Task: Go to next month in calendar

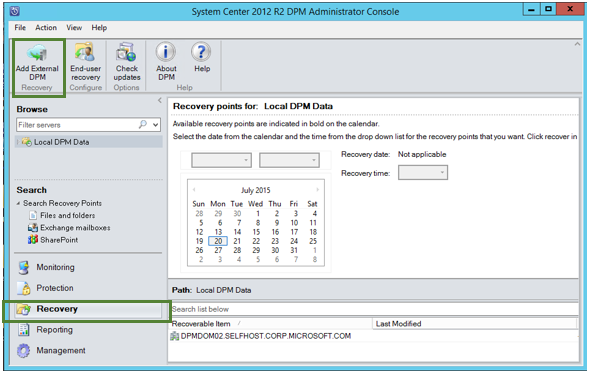Action: [317, 190]
